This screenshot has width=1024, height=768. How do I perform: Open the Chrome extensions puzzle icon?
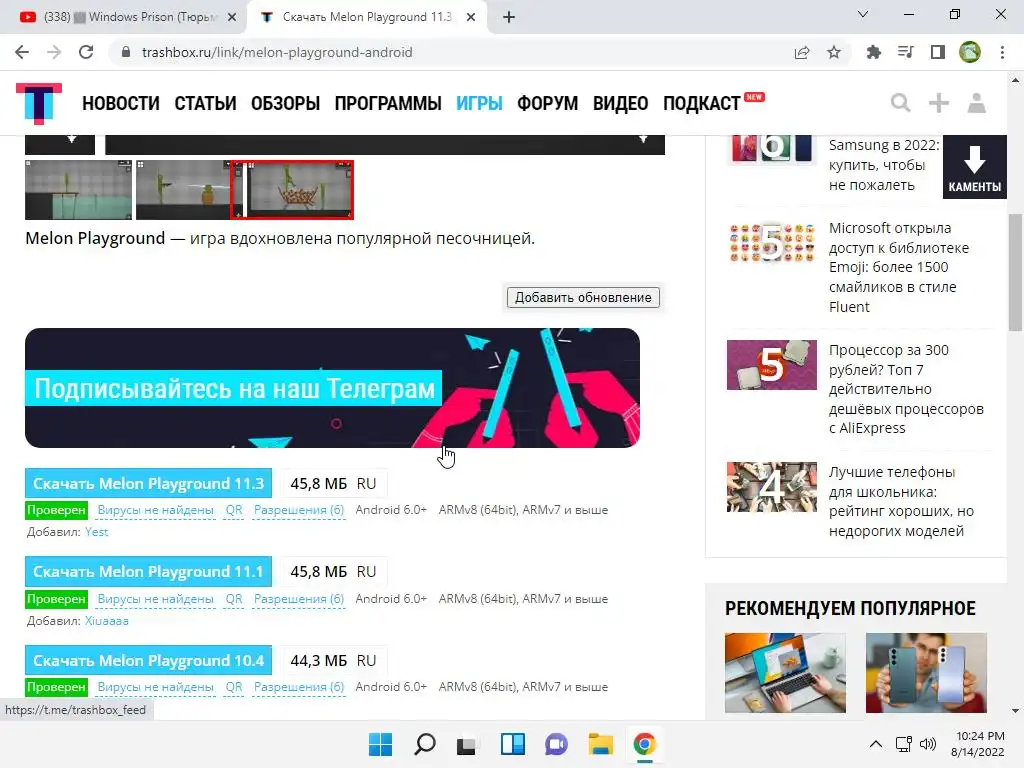point(873,52)
